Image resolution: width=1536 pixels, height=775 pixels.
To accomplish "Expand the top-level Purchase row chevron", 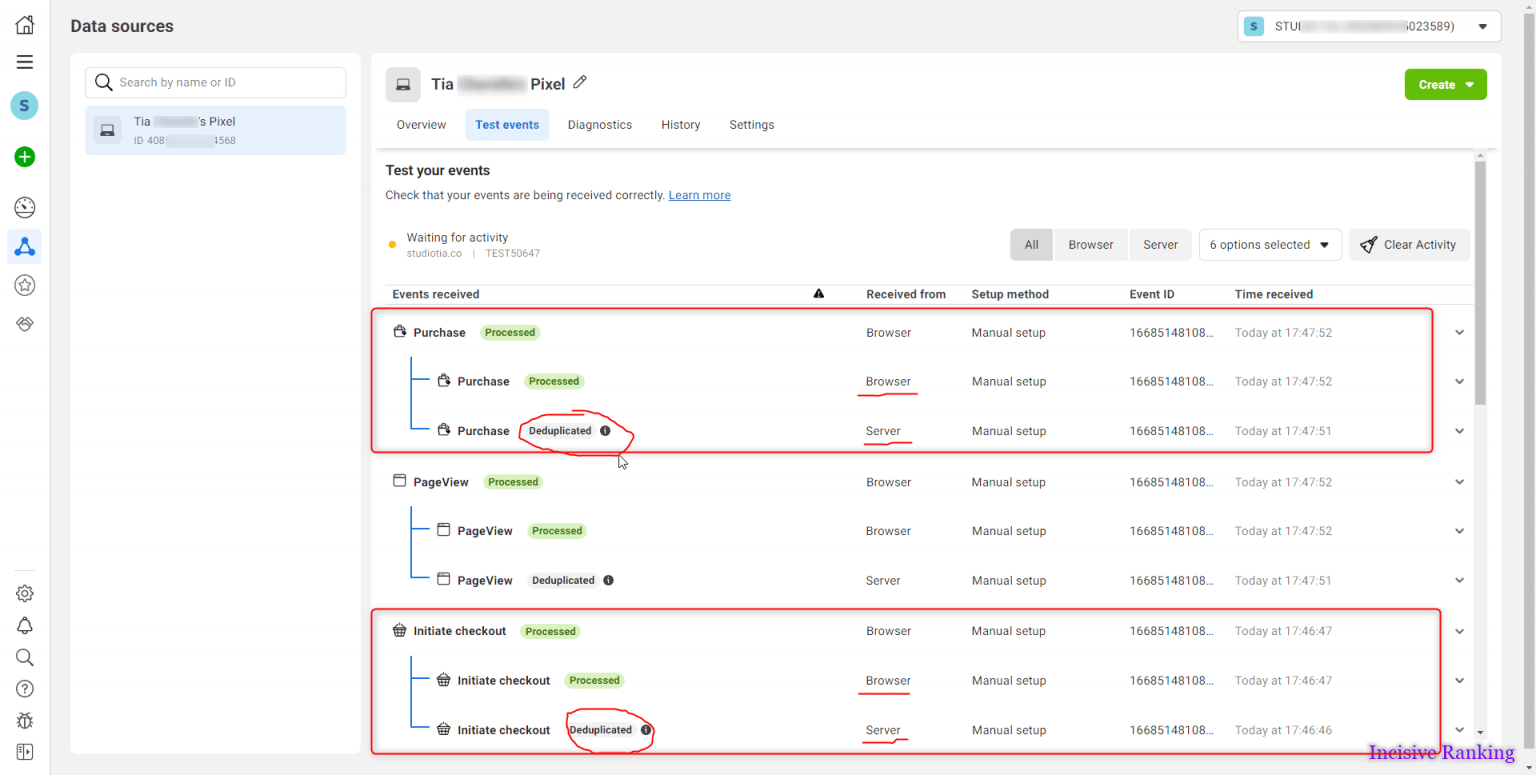I will click(x=1459, y=332).
